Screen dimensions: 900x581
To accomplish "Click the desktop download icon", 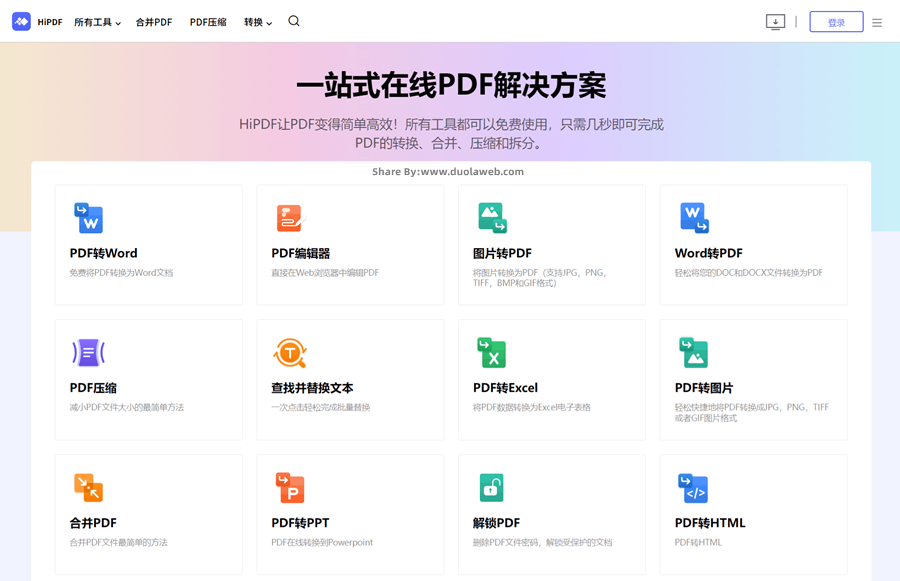I will pos(775,22).
